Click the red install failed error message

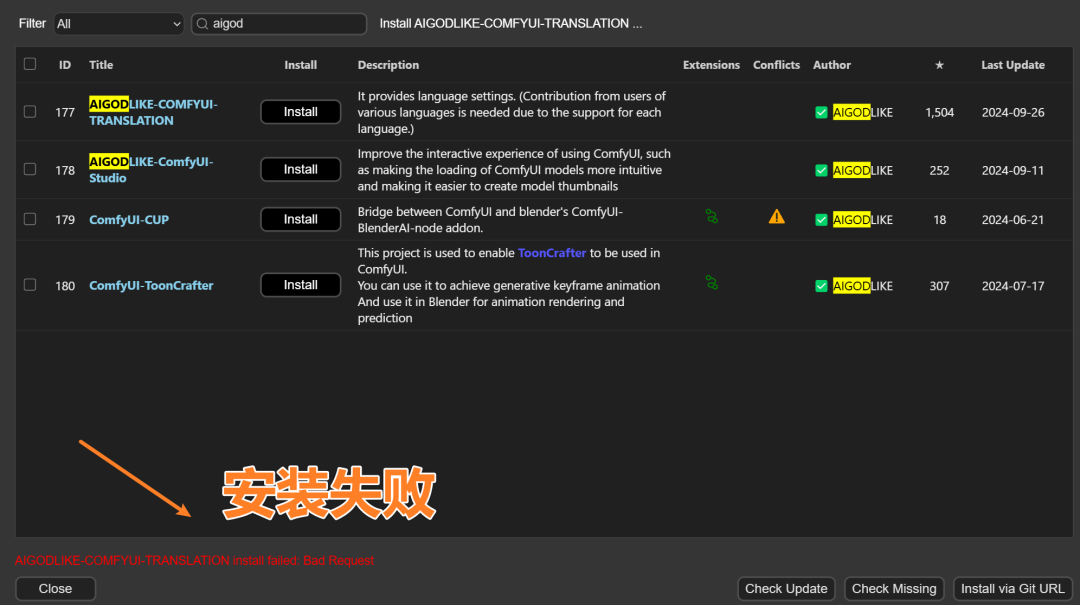pyautogui.click(x=194, y=560)
